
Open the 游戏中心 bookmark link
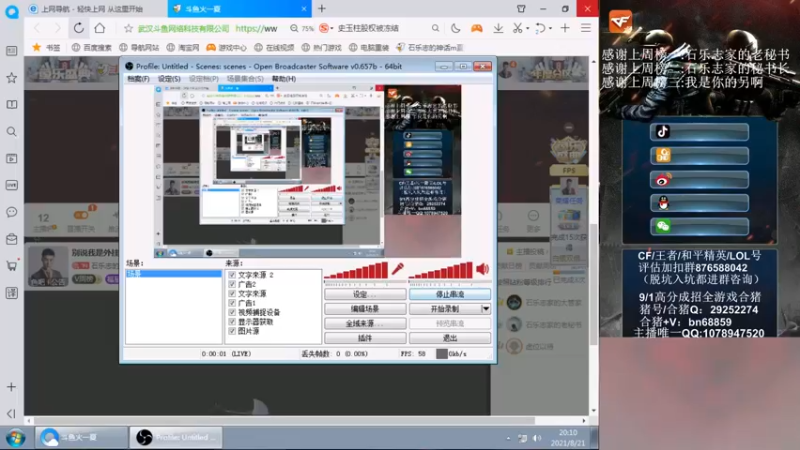tap(227, 47)
